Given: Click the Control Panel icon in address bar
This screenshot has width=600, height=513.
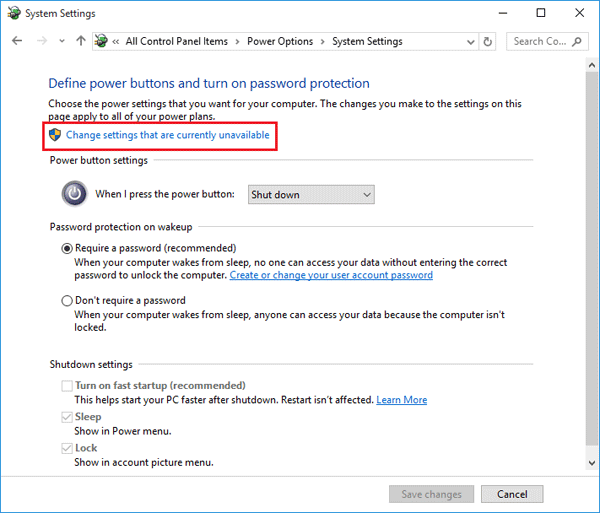Looking at the screenshot, I should click(x=101, y=42).
